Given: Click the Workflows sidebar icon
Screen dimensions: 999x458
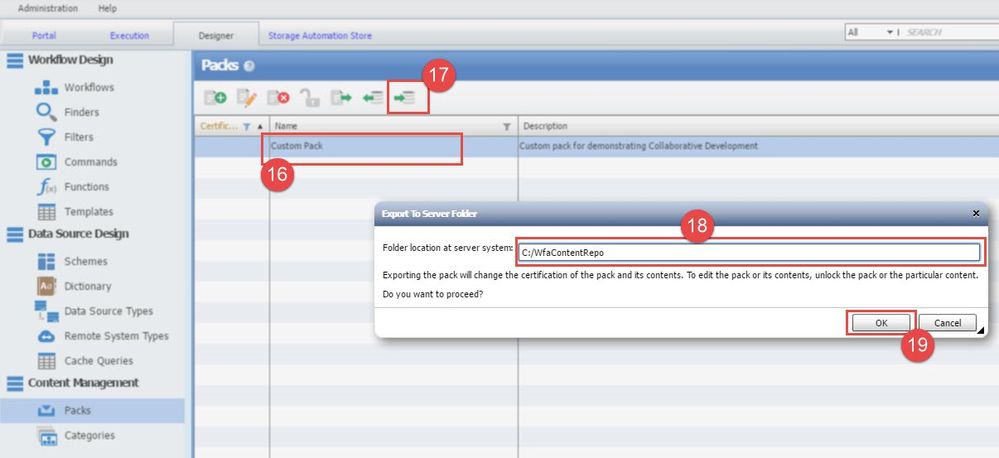Looking at the screenshot, I should (46, 87).
